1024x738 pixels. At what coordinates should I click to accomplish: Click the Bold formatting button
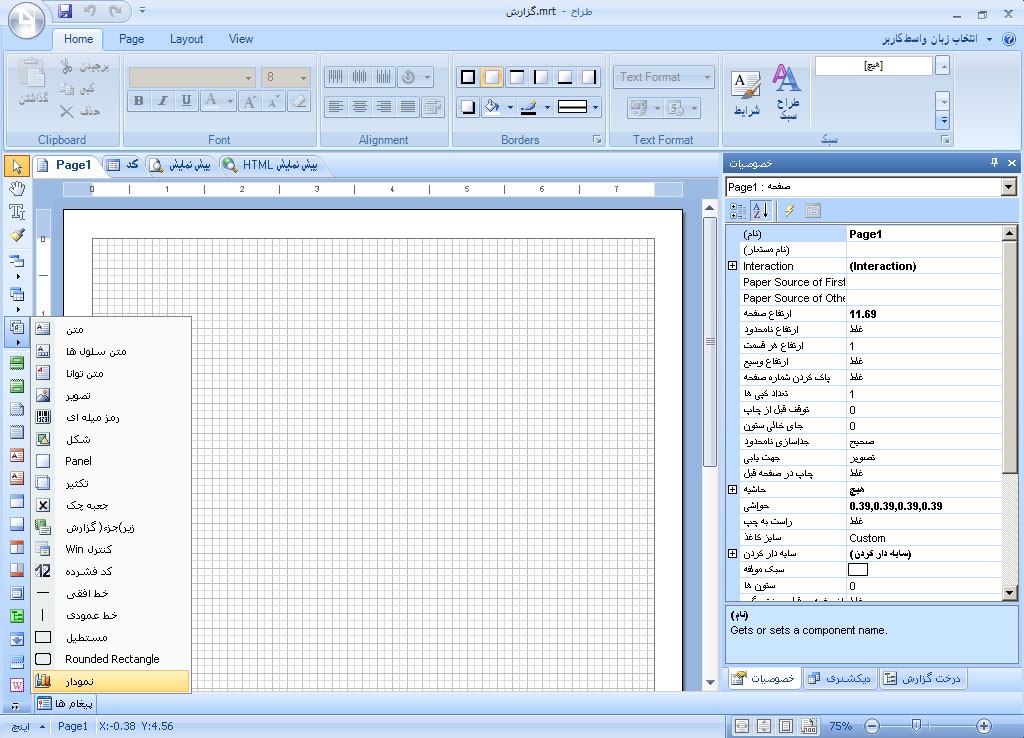click(x=138, y=101)
